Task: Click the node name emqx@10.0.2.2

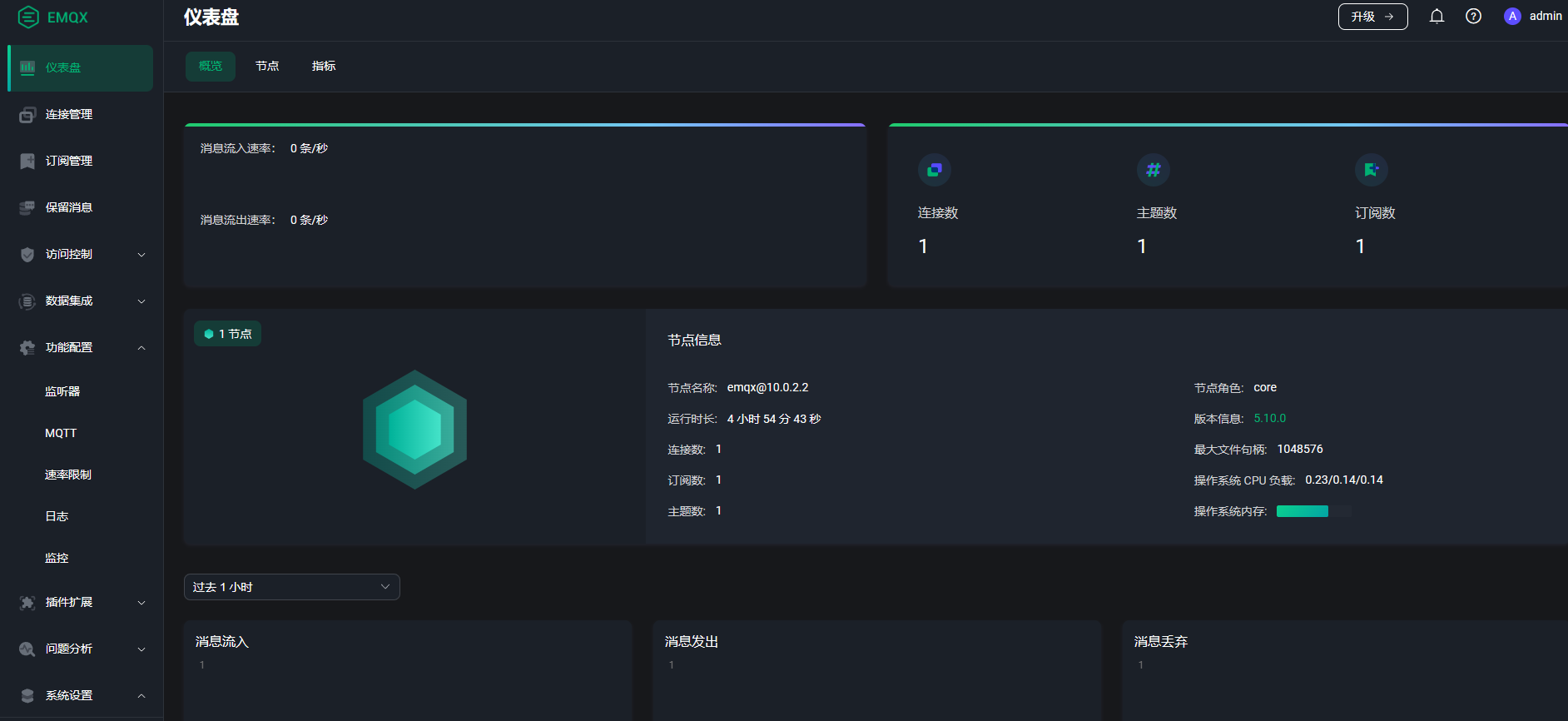Action: coord(768,388)
